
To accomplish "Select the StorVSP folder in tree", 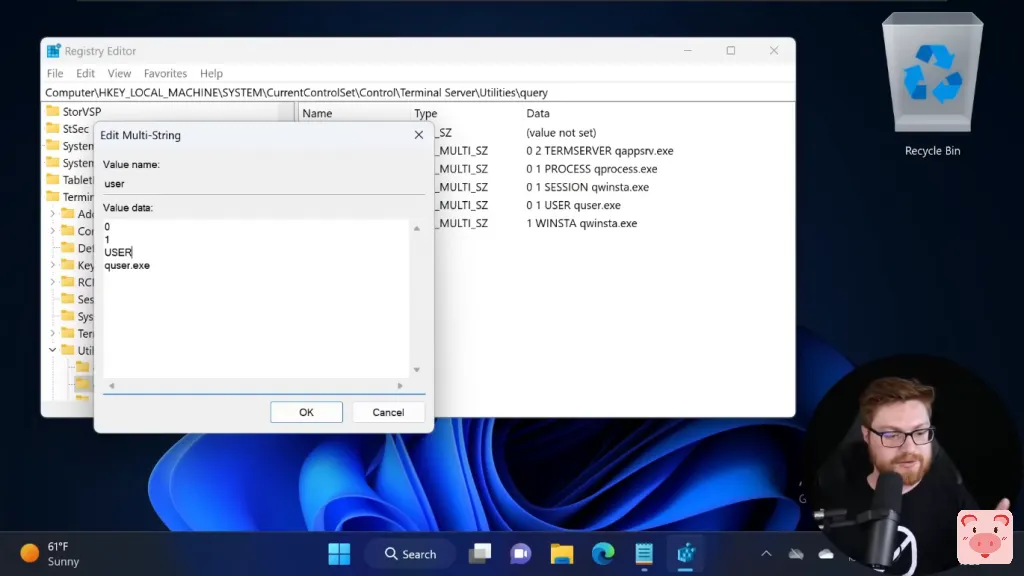I will (x=81, y=112).
